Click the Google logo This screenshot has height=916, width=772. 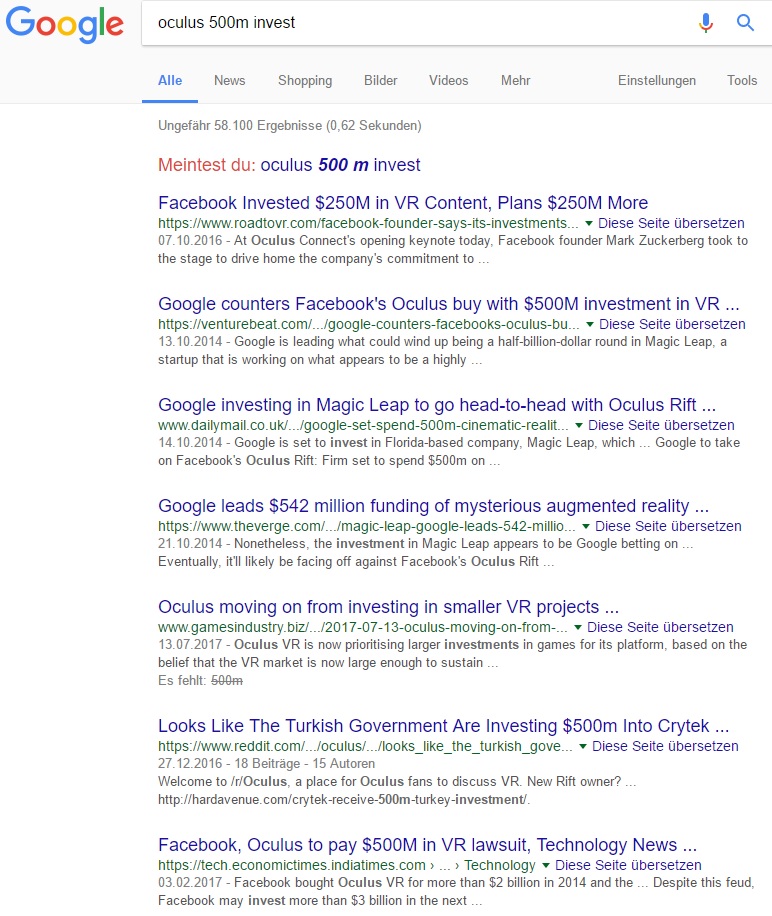coord(65,24)
